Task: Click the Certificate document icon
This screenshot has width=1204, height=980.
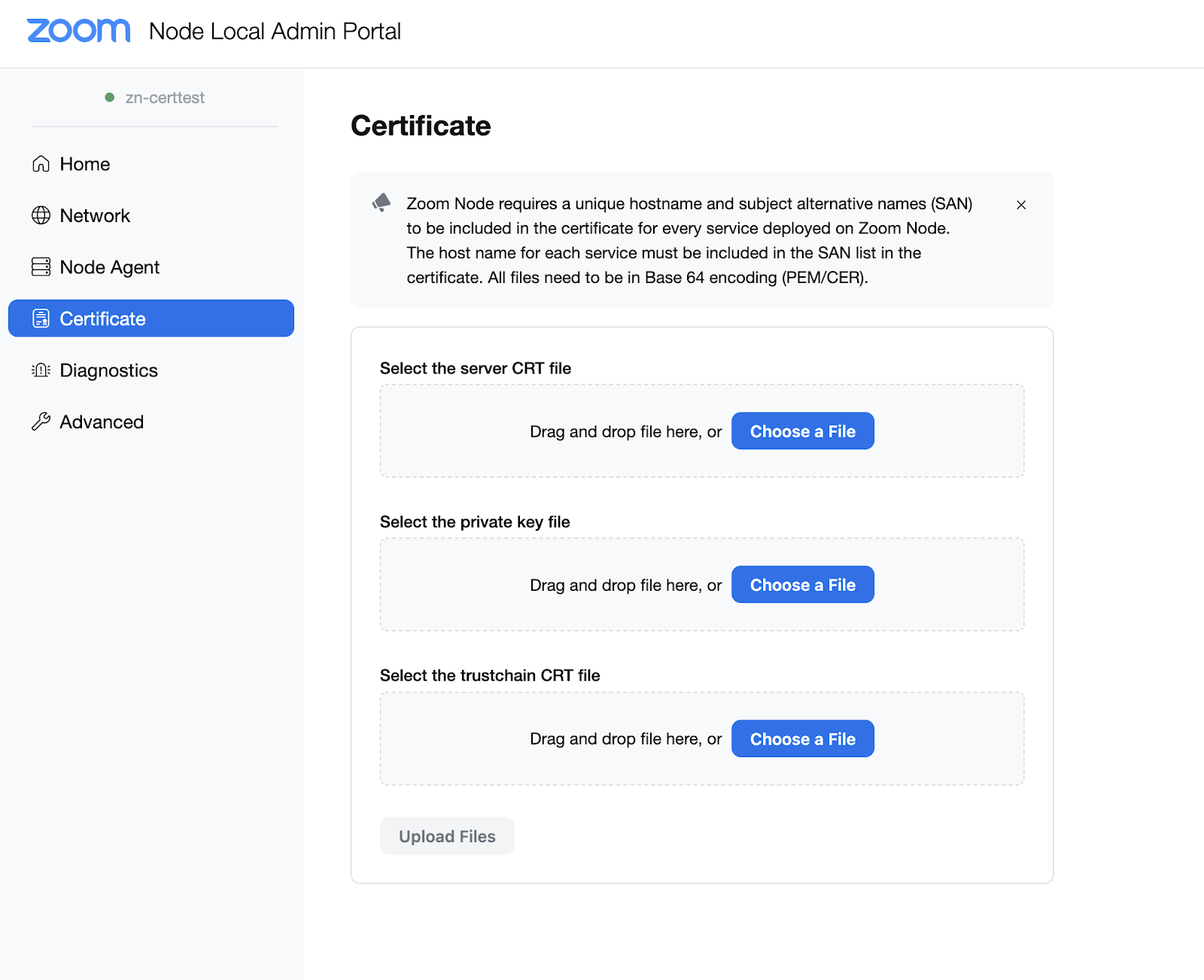Action: pyautogui.click(x=41, y=319)
